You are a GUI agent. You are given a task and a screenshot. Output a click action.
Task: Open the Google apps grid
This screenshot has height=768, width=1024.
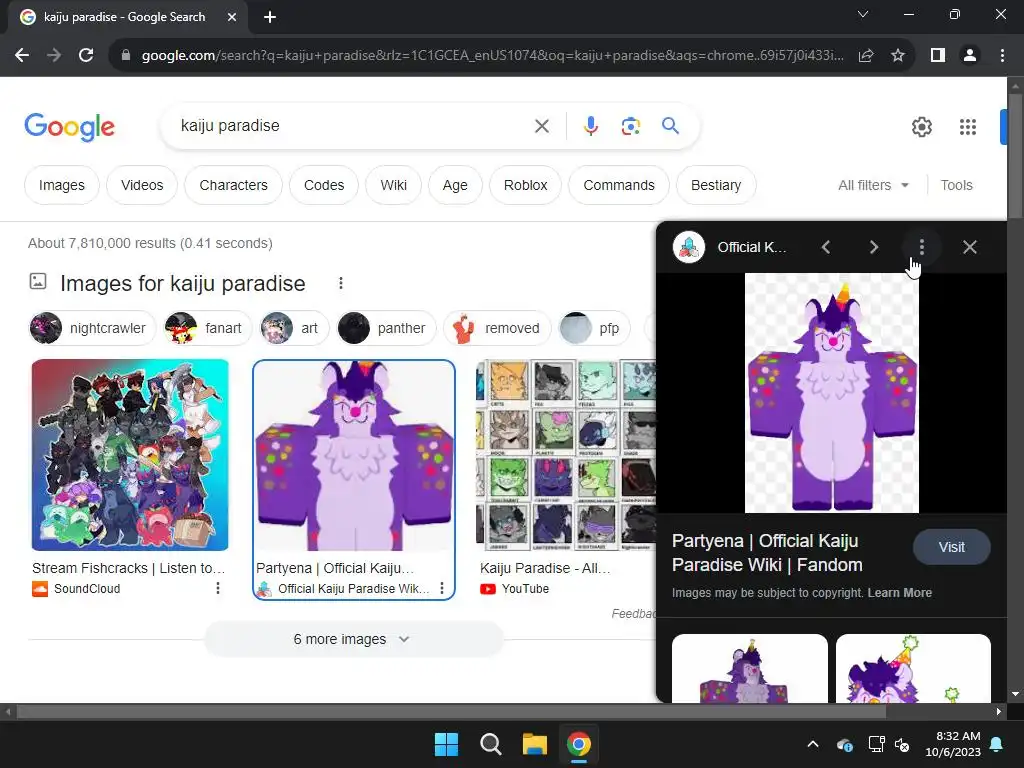[x=968, y=127]
